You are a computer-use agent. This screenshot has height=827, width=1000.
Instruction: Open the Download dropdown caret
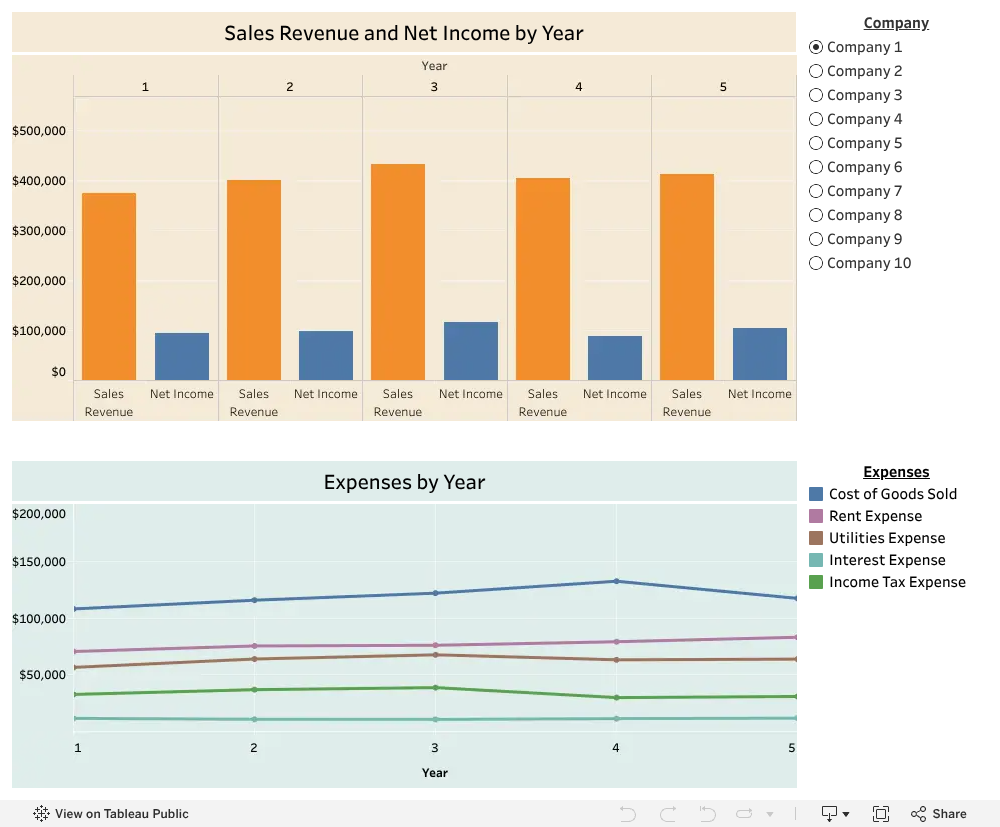click(846, 814)
